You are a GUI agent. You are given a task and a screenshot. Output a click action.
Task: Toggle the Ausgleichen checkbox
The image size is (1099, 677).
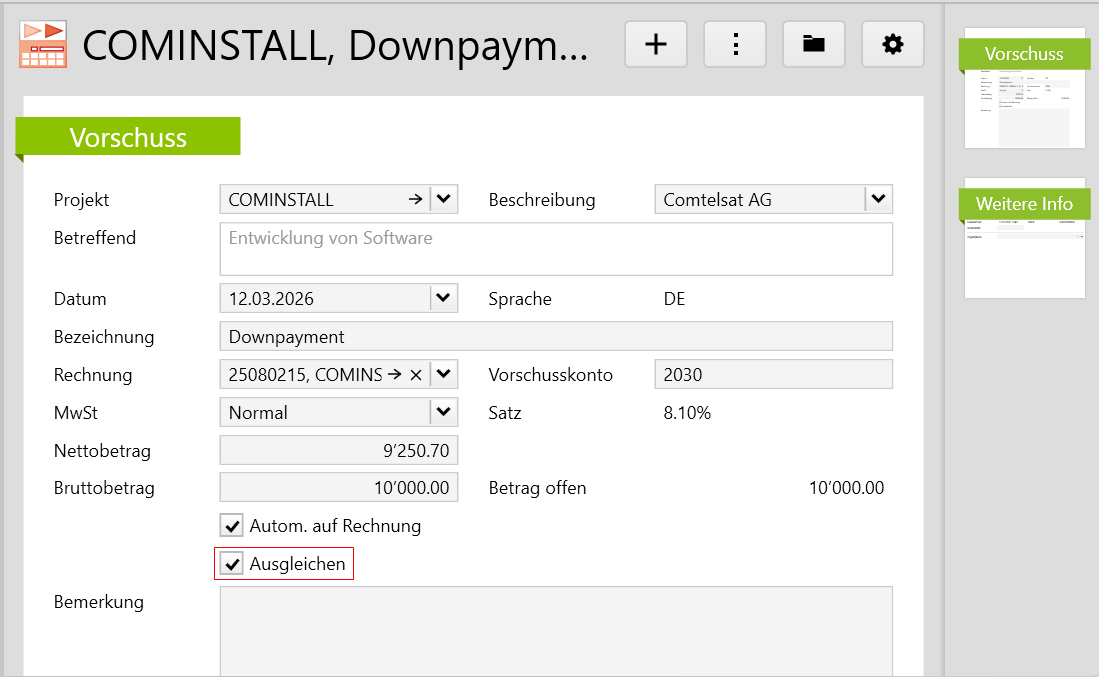[x=232, y=564]
